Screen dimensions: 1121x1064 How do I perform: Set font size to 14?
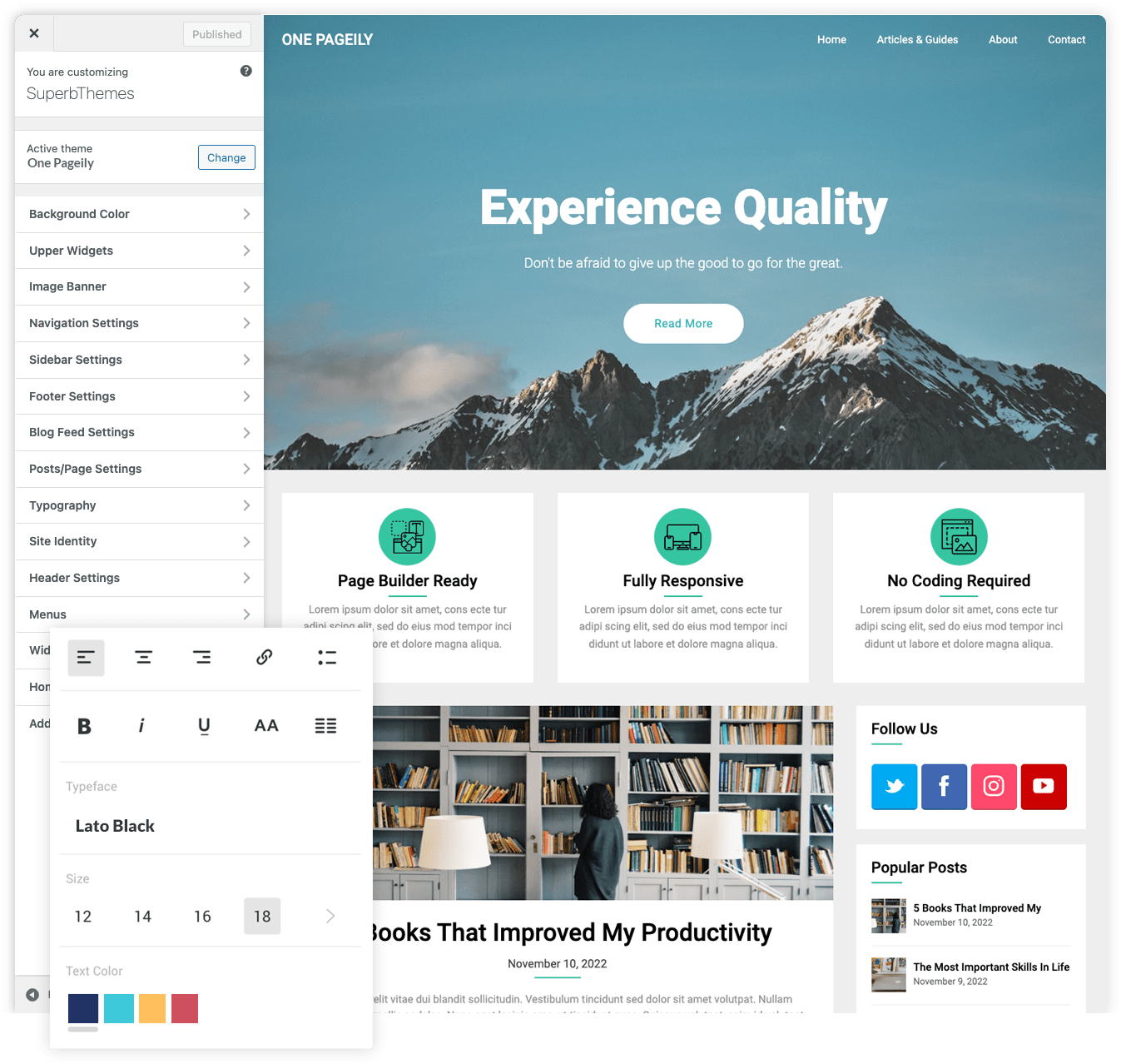click(143, 917)
